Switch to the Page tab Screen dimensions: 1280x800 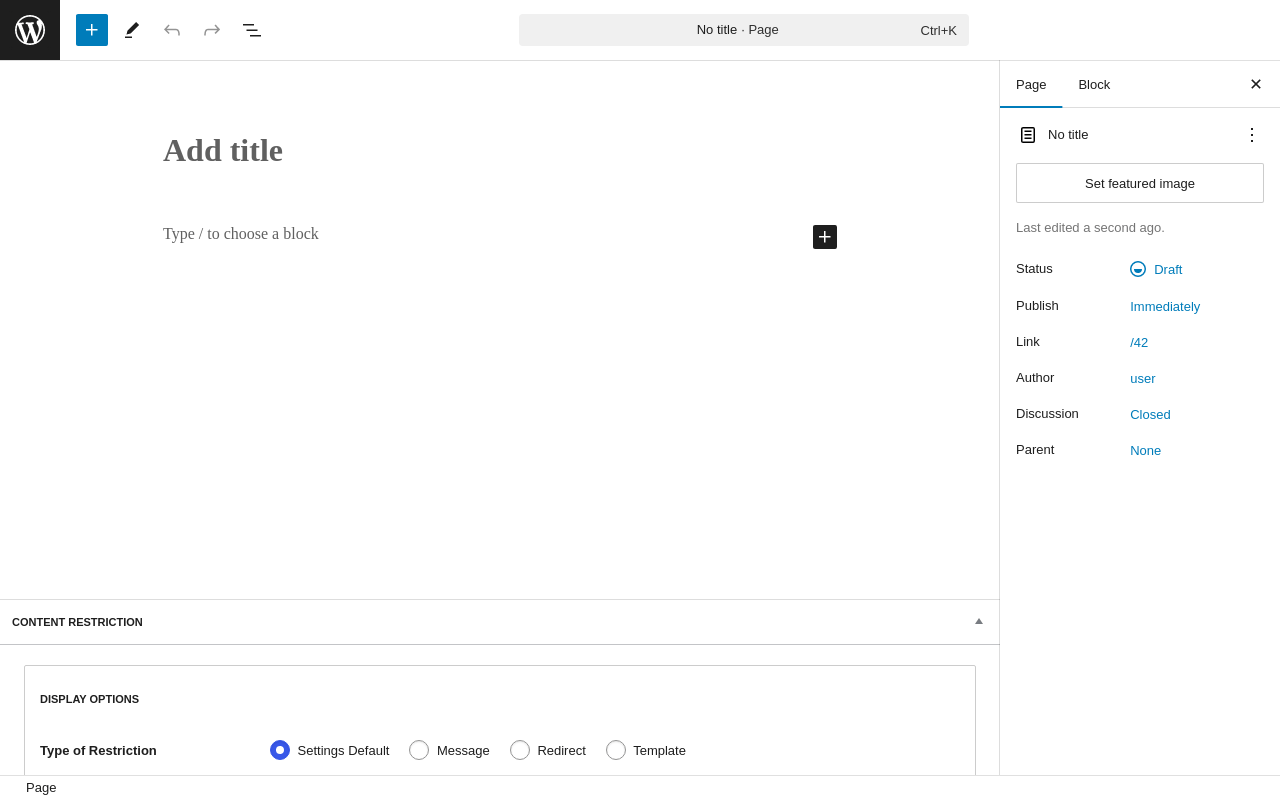1031,85
